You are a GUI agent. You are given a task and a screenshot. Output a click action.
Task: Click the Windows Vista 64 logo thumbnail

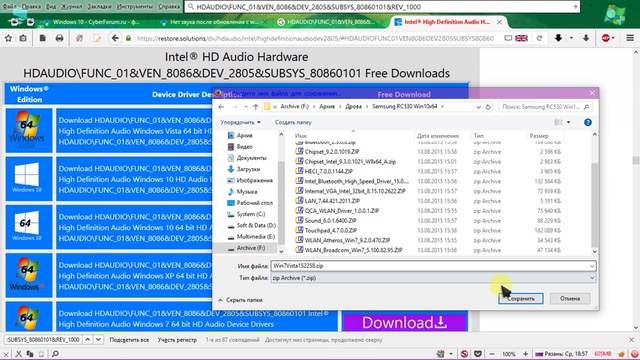click(x=29, y=131)
